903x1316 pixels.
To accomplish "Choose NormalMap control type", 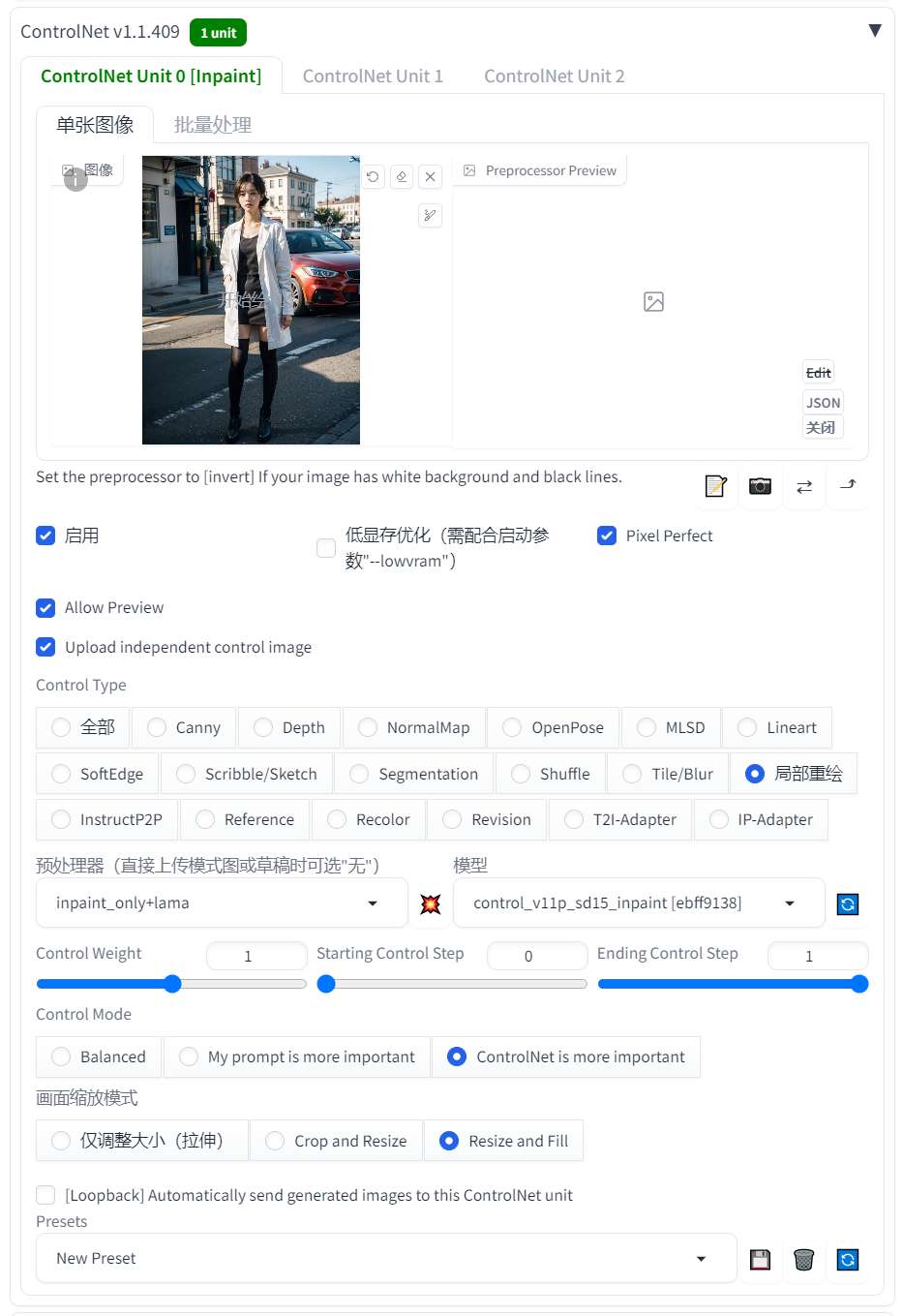I will pos(413,727).
